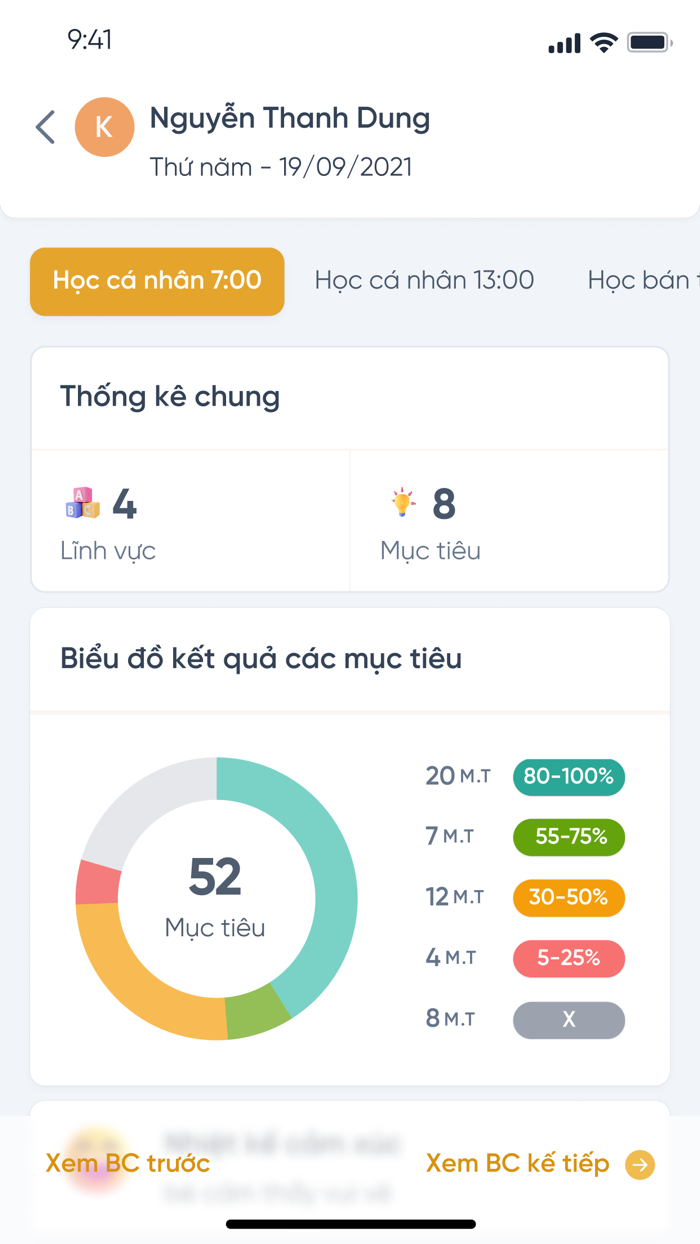The width and height of the screenshot is (700, 1244).
Task: Tap the orange arrow next to Xem BC kế tiếp
Action: point(637,1163)
